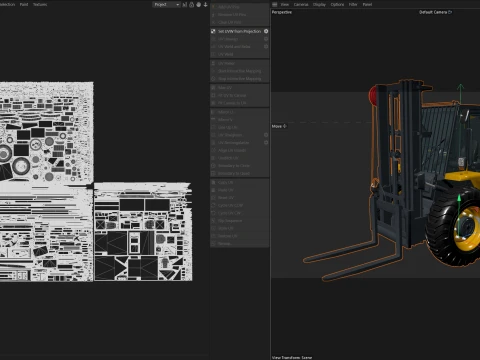Open UV Unwrap options gear

(266, 39)
